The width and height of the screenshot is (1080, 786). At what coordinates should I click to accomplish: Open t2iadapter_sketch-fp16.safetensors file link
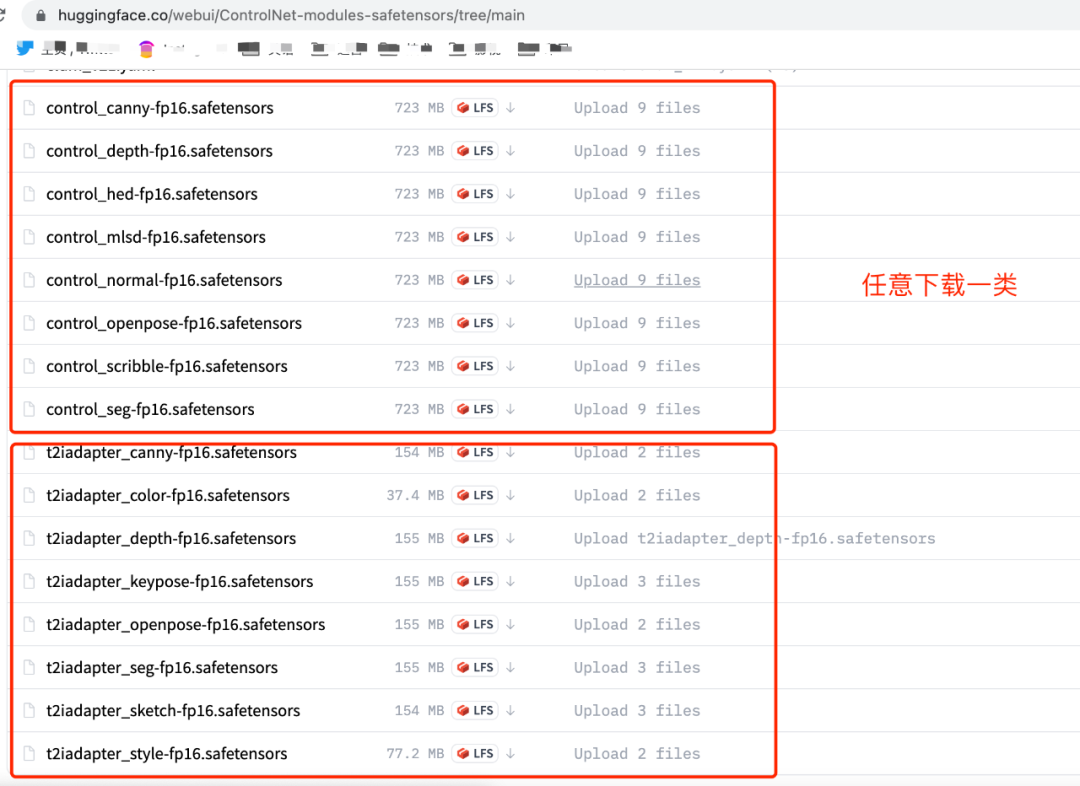coord(173,711)
